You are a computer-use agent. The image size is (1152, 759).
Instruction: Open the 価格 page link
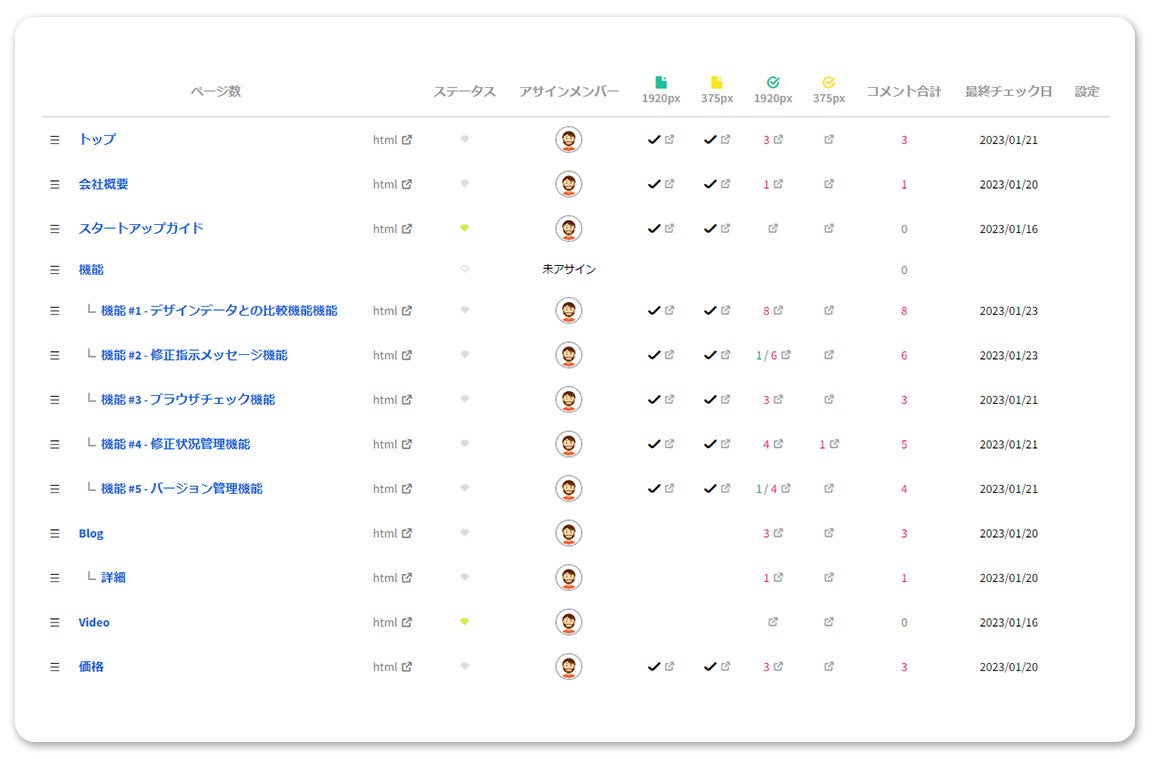point(91,666)
